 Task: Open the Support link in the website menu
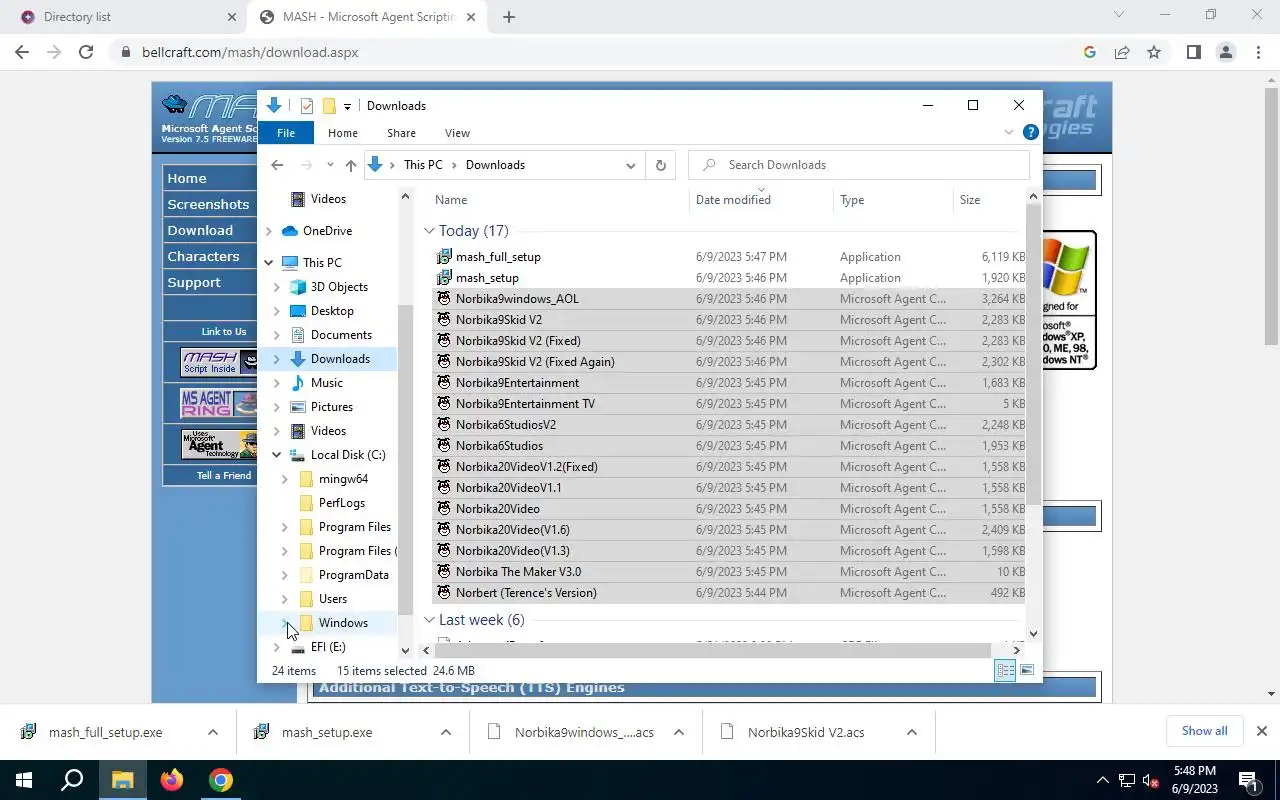[x=194, y=282]
